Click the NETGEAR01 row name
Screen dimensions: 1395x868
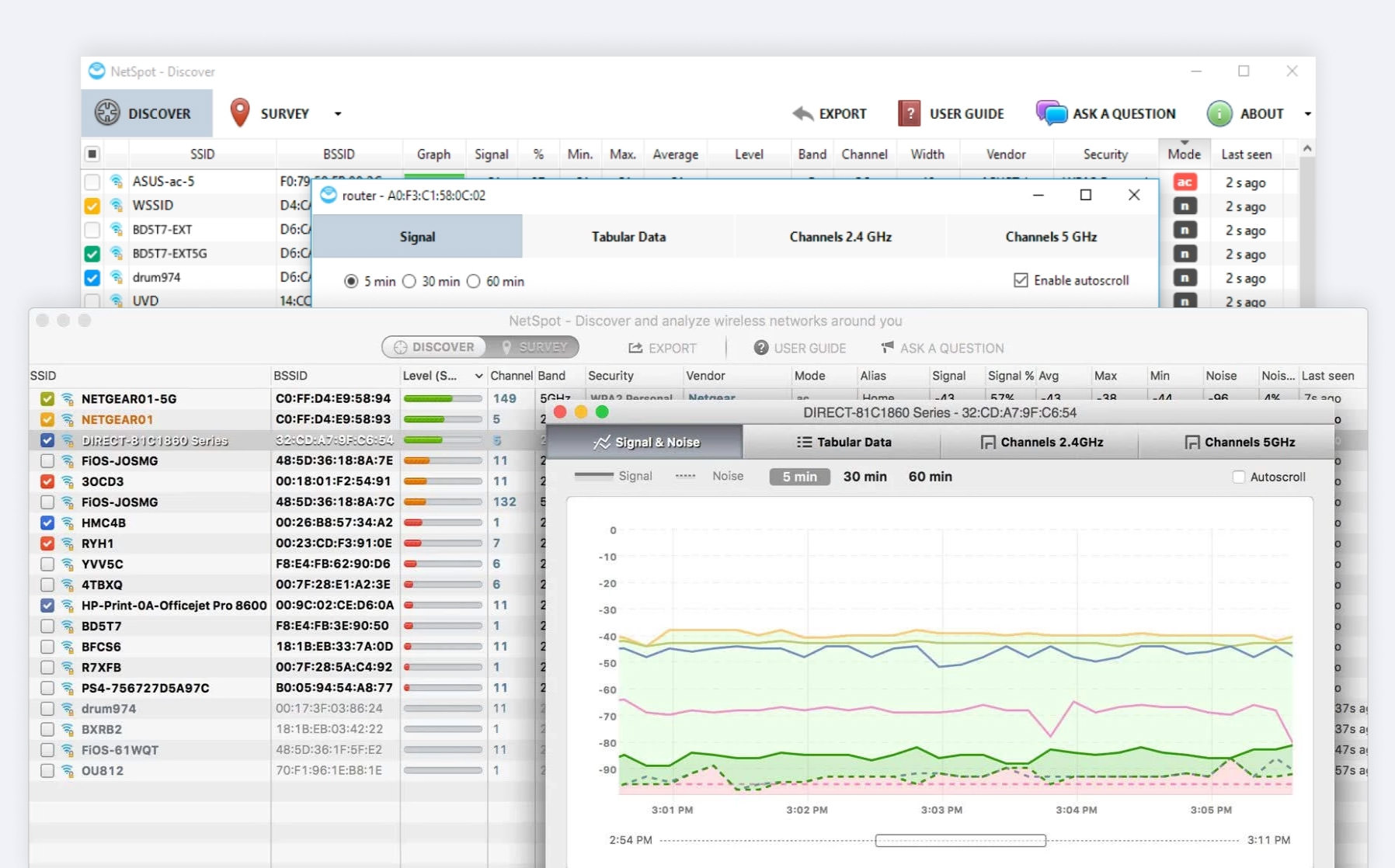click(117, 419)
